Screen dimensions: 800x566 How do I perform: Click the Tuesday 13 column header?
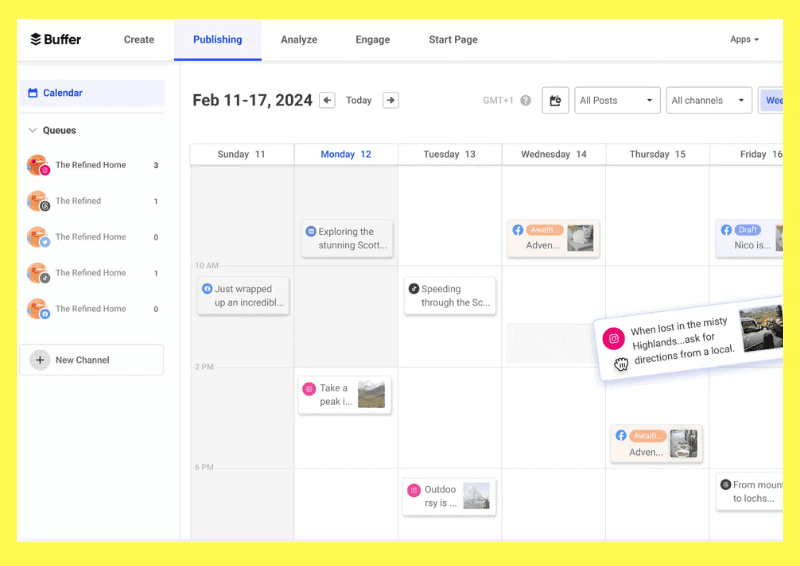pos(449,154)
